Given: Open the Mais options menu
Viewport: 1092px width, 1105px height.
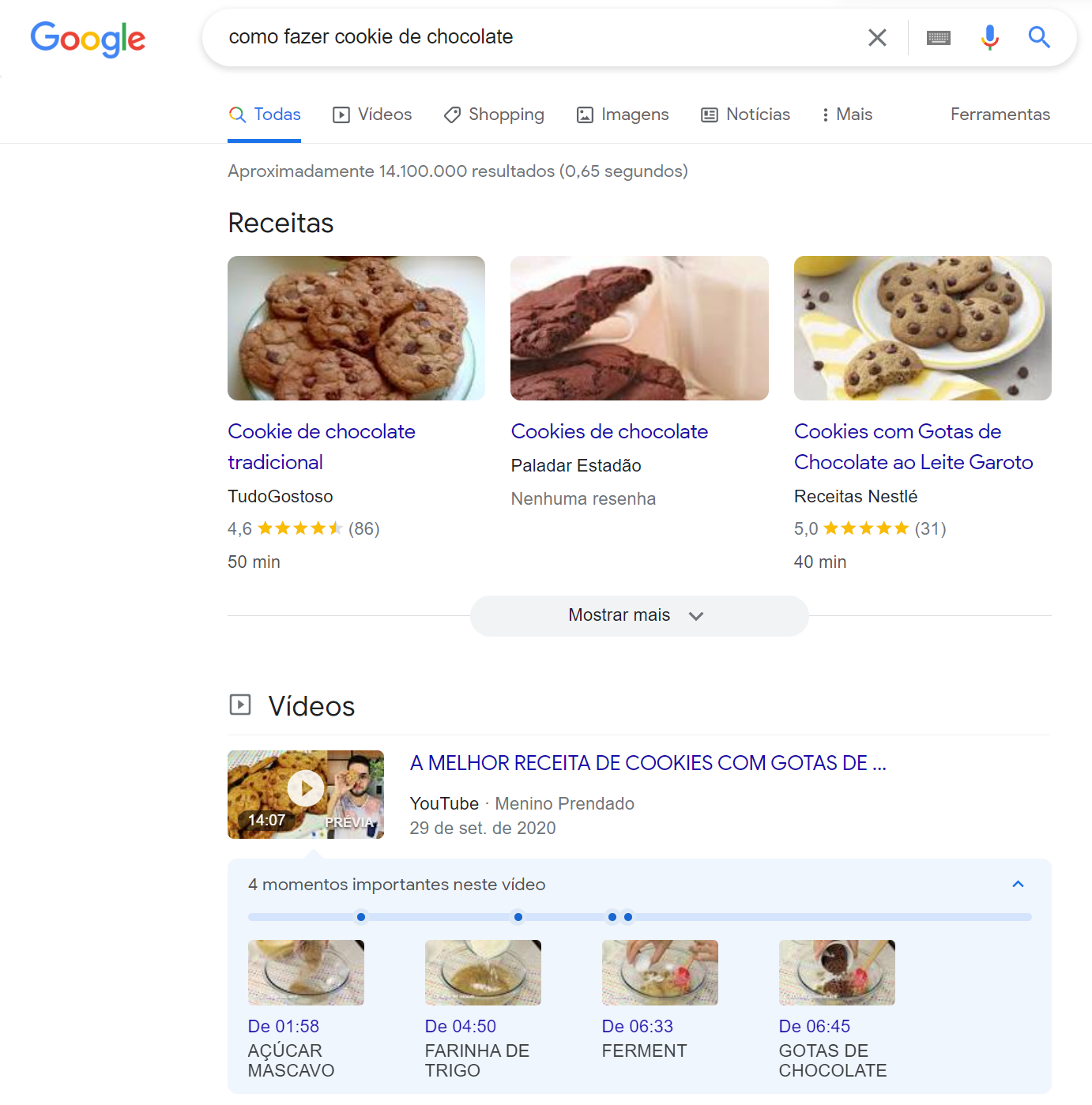Looking at the screenshot, I should (x=846, y=115).
